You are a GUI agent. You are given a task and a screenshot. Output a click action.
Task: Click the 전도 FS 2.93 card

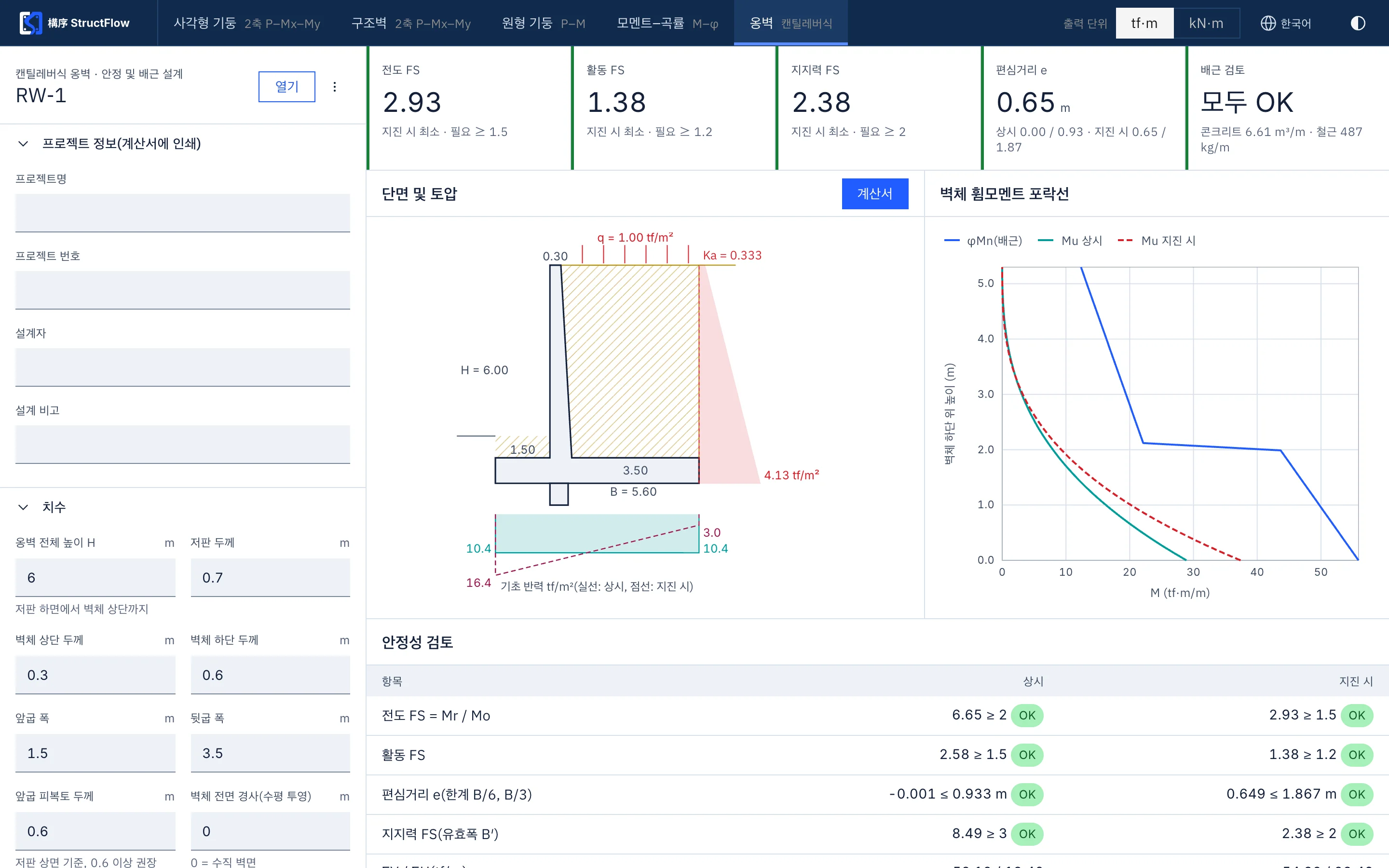click(469, 108)
